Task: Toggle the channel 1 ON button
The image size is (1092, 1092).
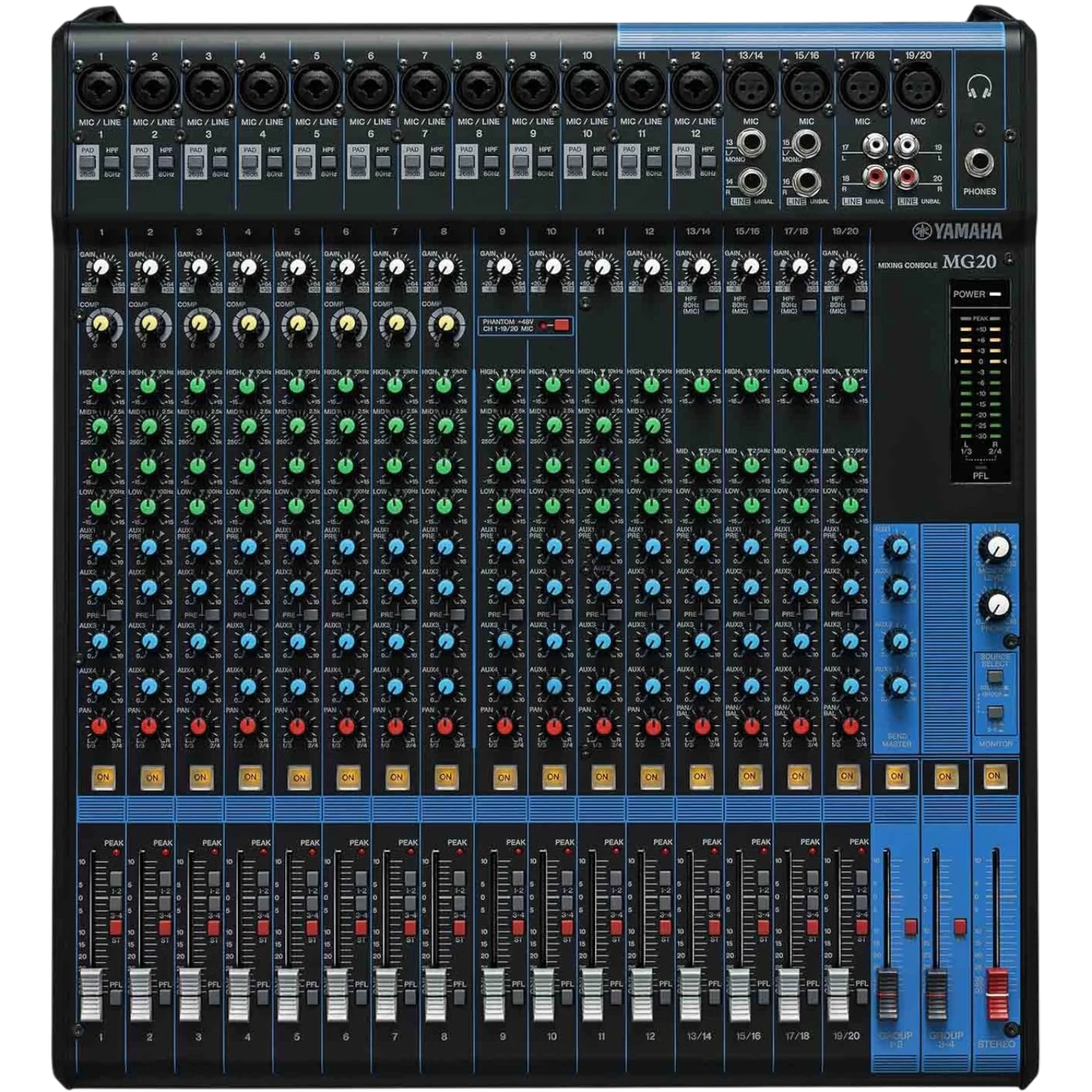Action: [103, 778]
